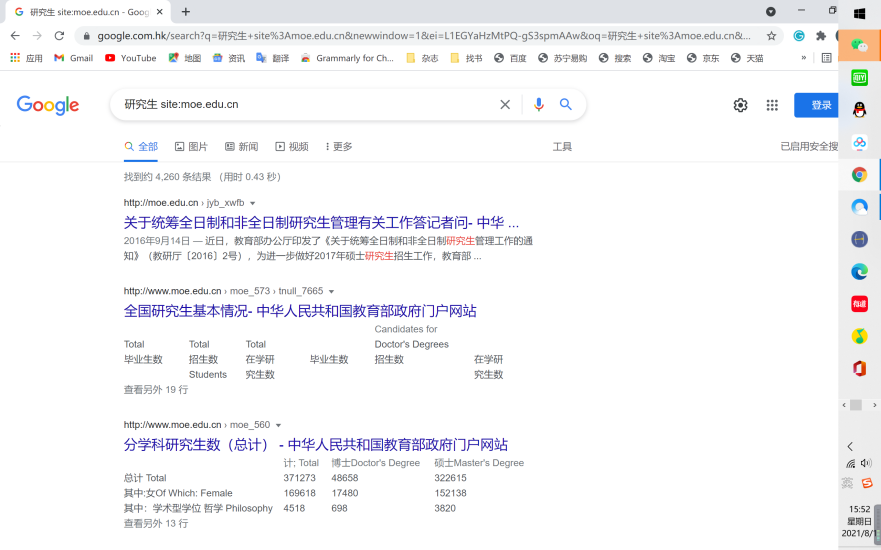Click the Grammarly extension icon
This screenshot has width=881, height=550.
[x=798, y=36]
